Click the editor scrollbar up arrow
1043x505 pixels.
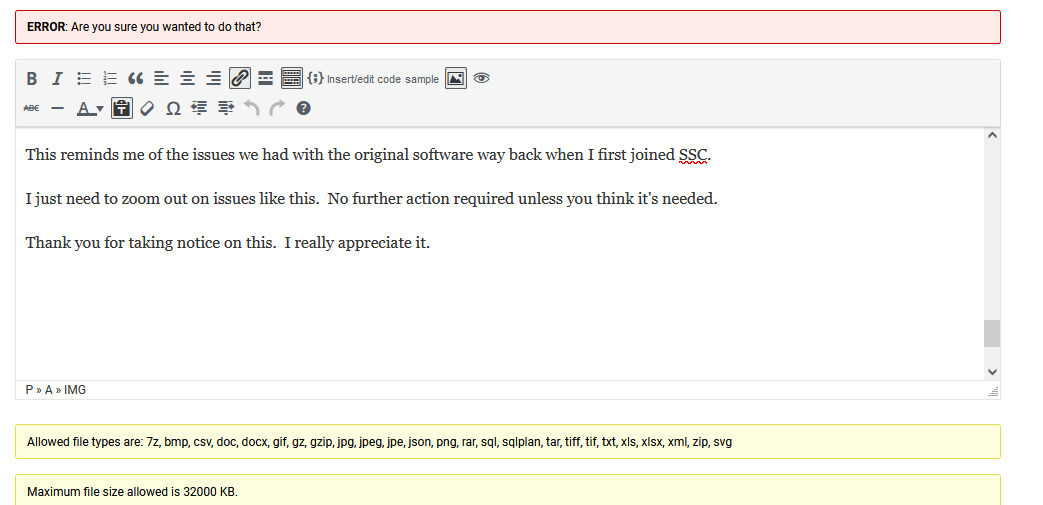tap(992, 135)
